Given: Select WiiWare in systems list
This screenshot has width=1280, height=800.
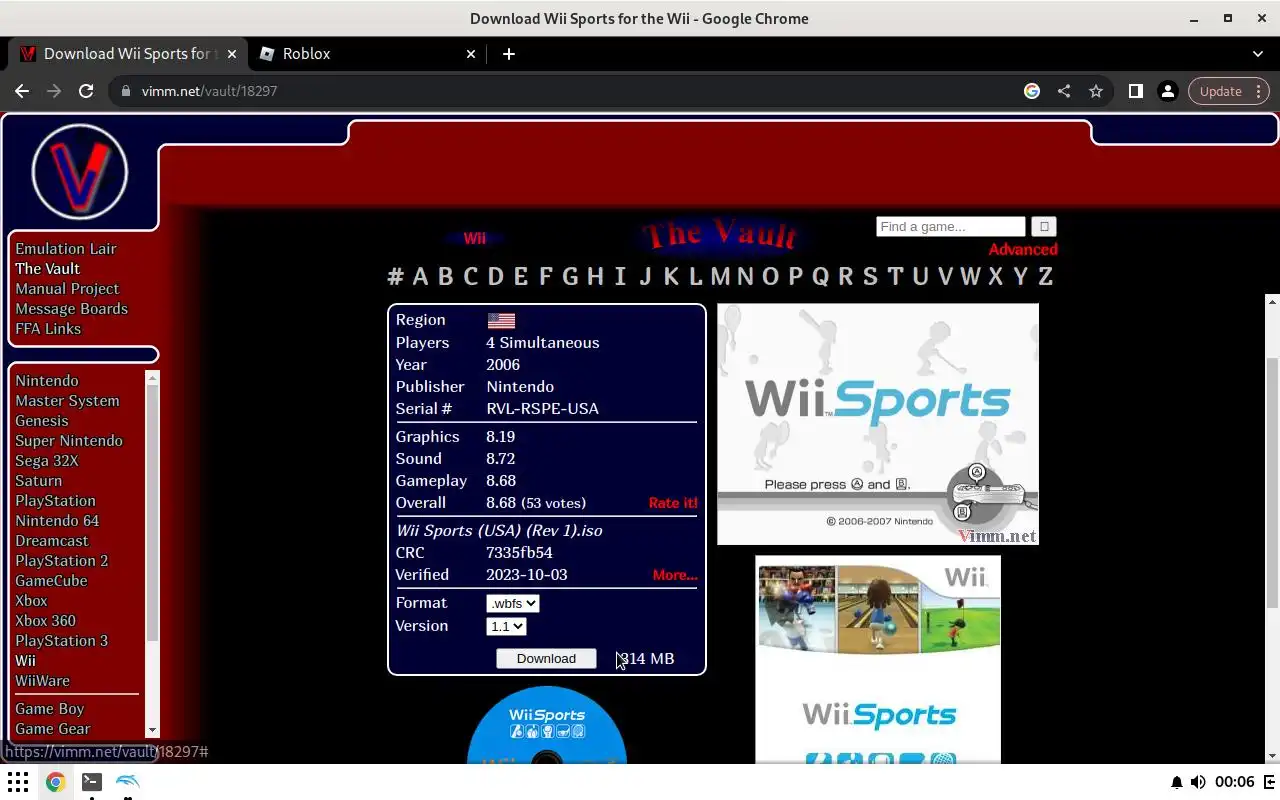Looking at the screenshot, I should pyautogui.click(x=42, y=681).
